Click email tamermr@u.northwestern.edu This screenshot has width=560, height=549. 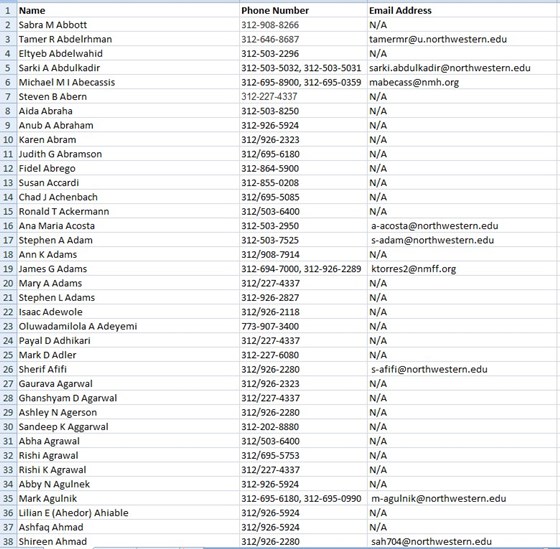pos(438,39)
